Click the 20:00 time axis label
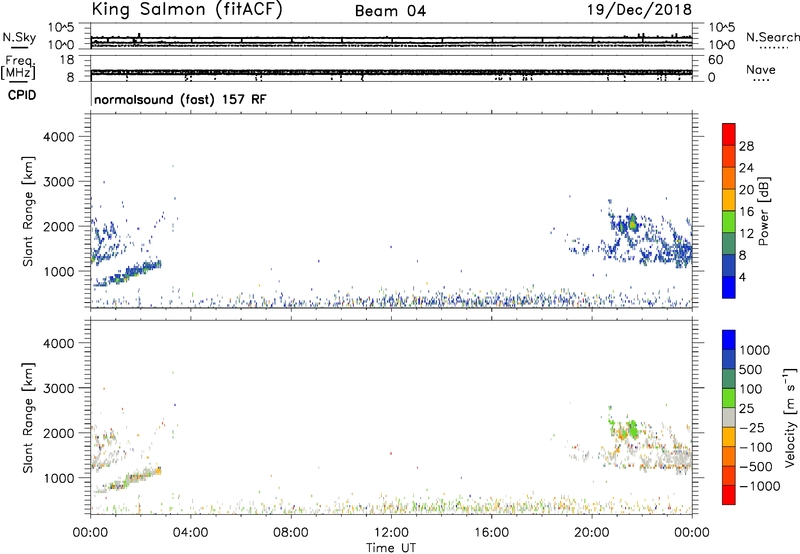This screenshot has height=554, width=800. 591,533
